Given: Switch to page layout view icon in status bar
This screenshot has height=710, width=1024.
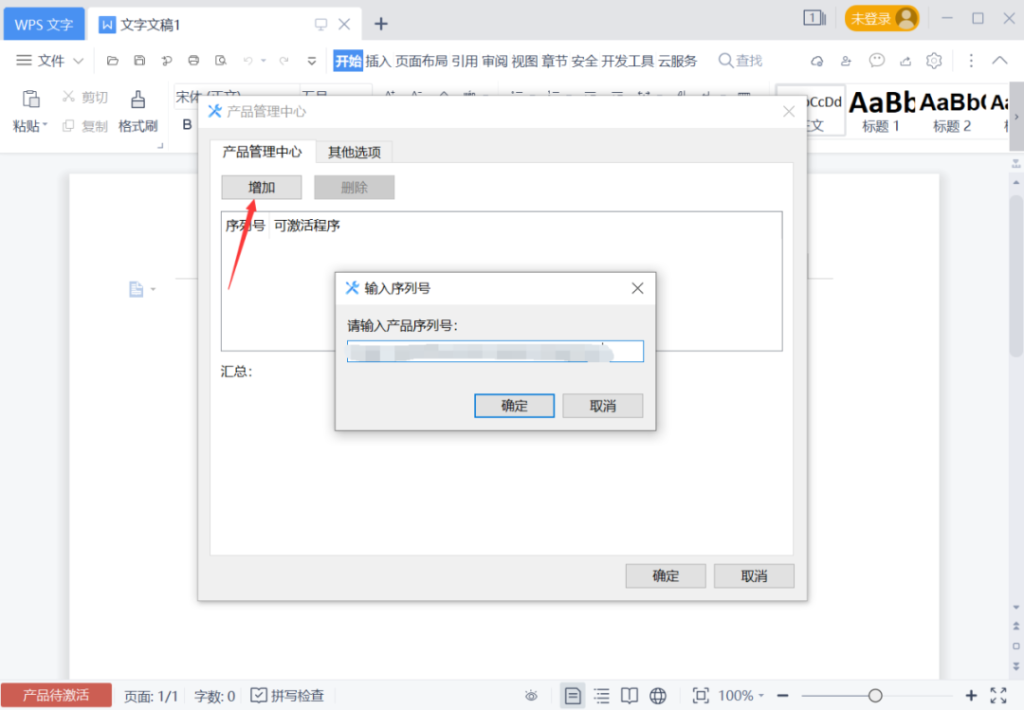Looking at the screenshot, I should [572, 696].
